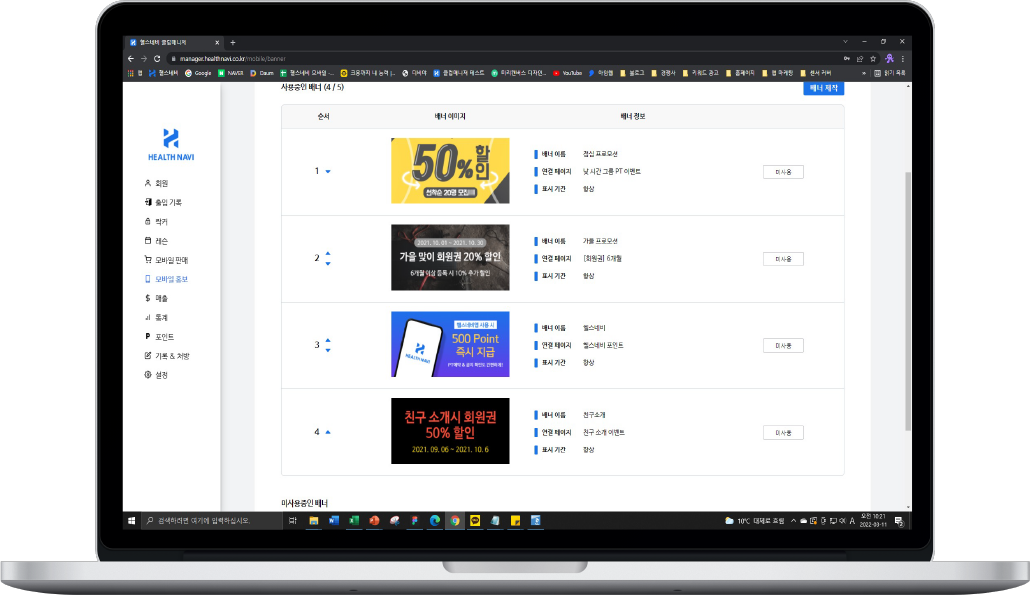Screen dimensions: 1030x596
Task: Open PowerPoint on the taskbar
Action: (374, 521)
